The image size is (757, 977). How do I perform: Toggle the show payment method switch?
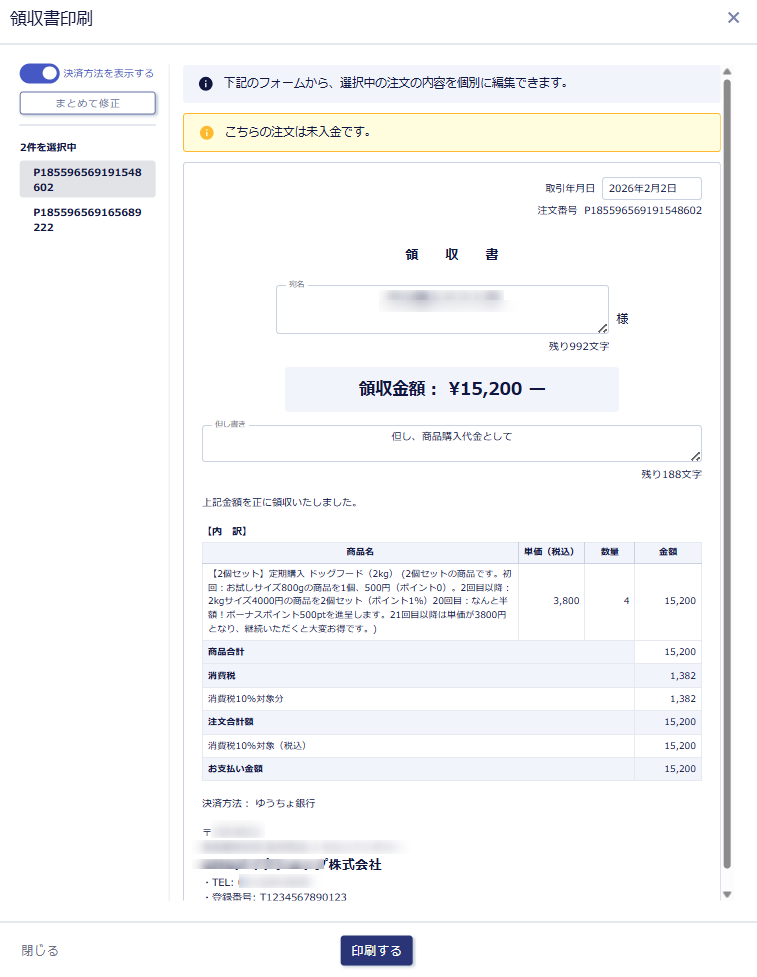(40, 73)
